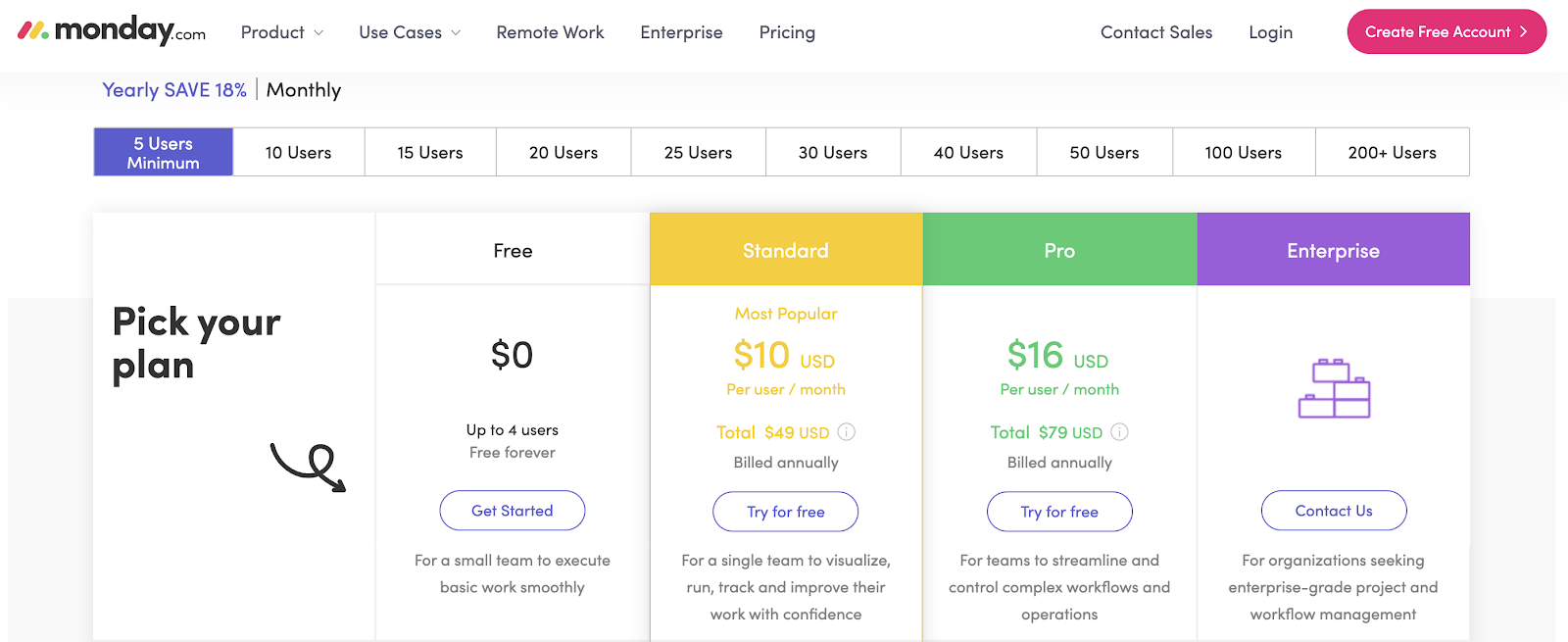
Task: Select the 5 Users Minimum option
Action: pos(164,153)
